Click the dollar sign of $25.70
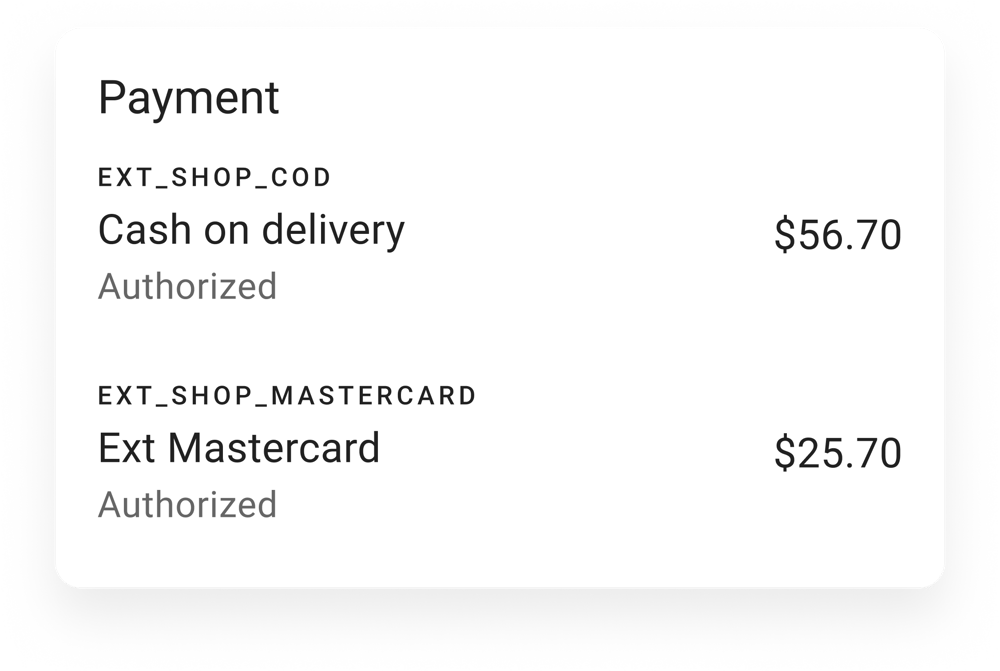 [785, 454]
